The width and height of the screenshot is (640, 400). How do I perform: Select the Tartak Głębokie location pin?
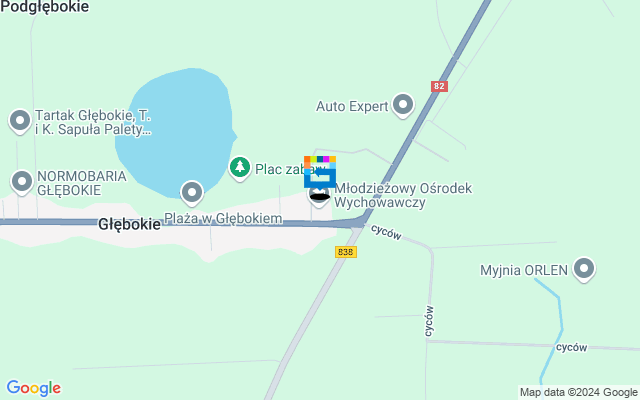pos(20,121)
